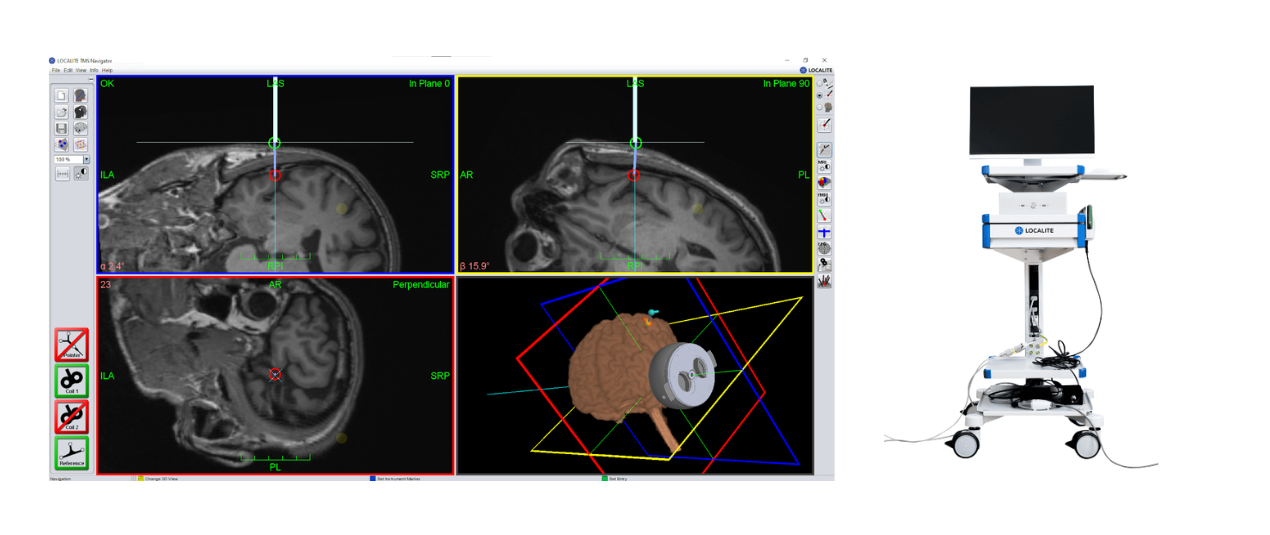Click the red-green instrument line icon
The height and width of the screenshot is (535, 1270).
coord(825,216)
